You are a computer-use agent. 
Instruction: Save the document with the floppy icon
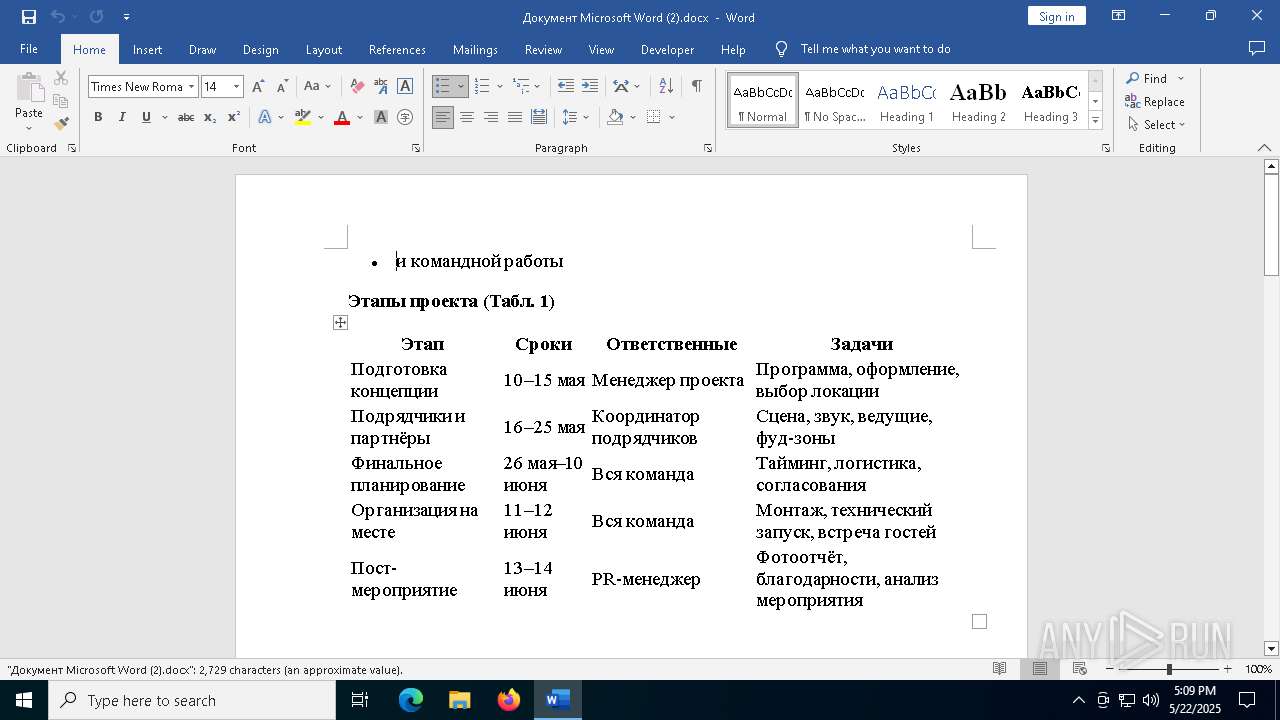click(29, 17)
